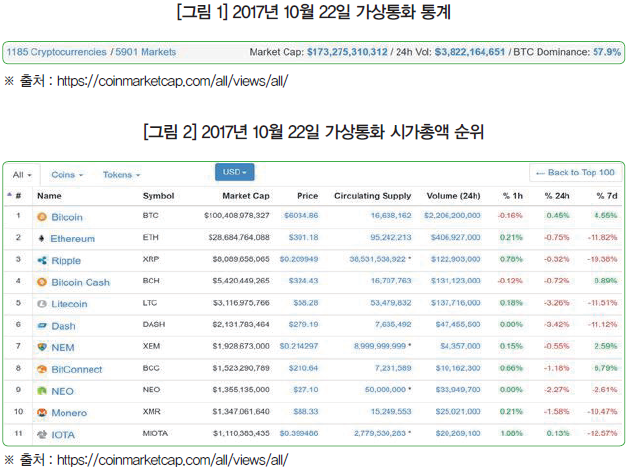Screen dimensions: 629x468
Task: Click the Ripple logo icon
Action: tap(42, 261)
